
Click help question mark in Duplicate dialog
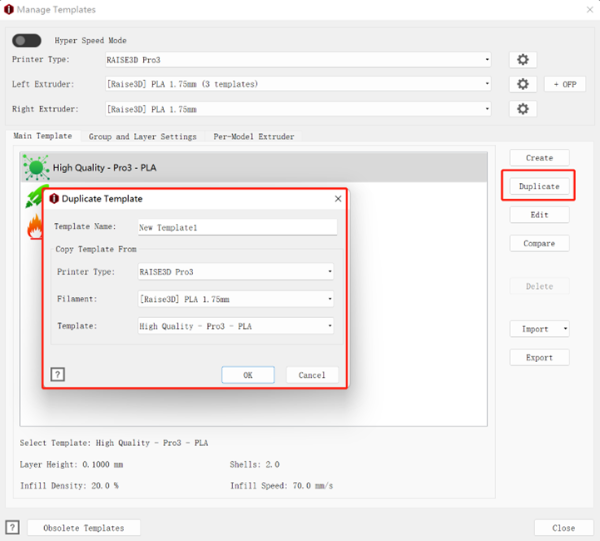[x=58, y=374]
